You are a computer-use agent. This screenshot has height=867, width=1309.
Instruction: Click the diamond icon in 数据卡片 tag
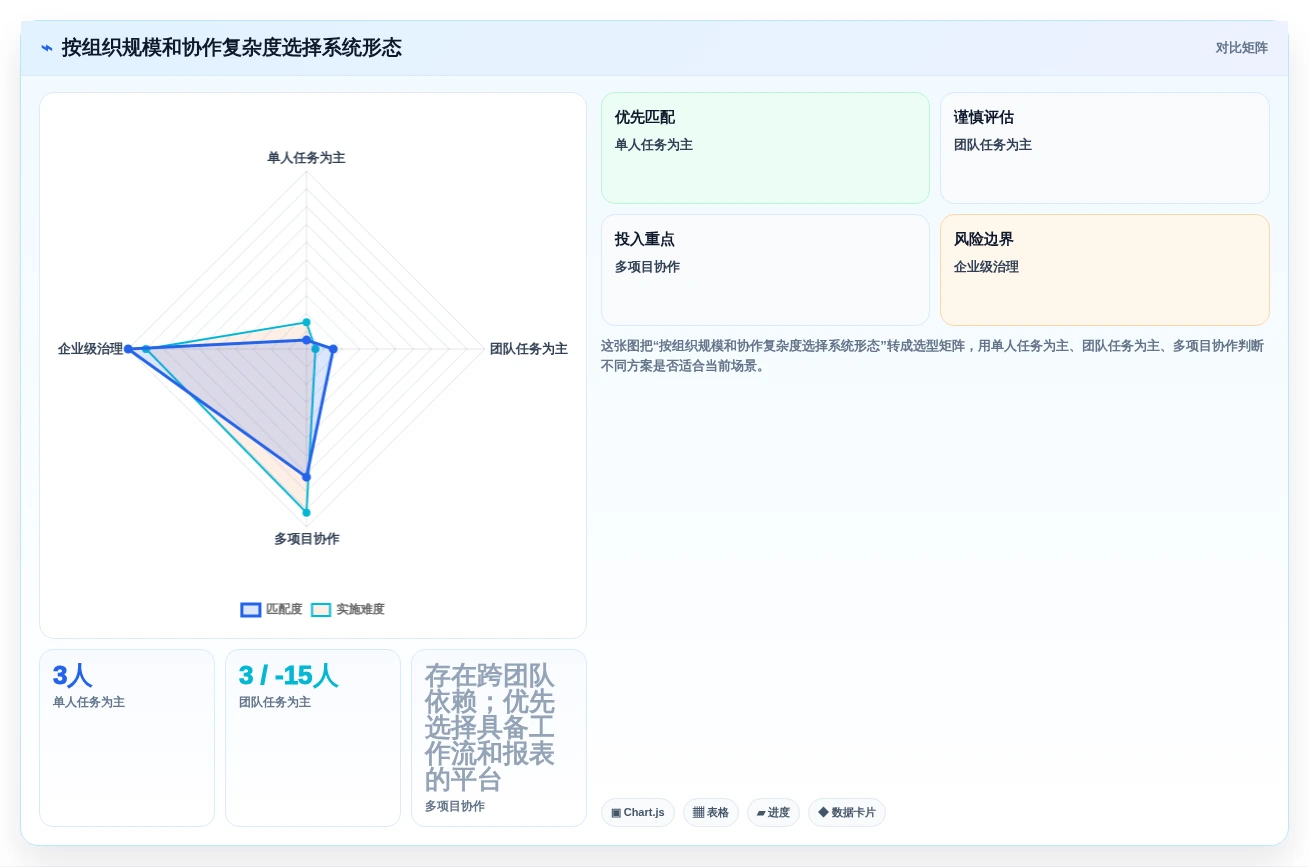coord(823,812)
